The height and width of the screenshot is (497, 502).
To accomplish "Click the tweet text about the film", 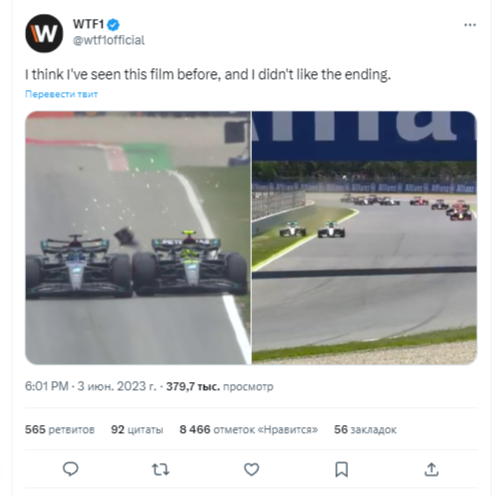I will coord(208,74).
